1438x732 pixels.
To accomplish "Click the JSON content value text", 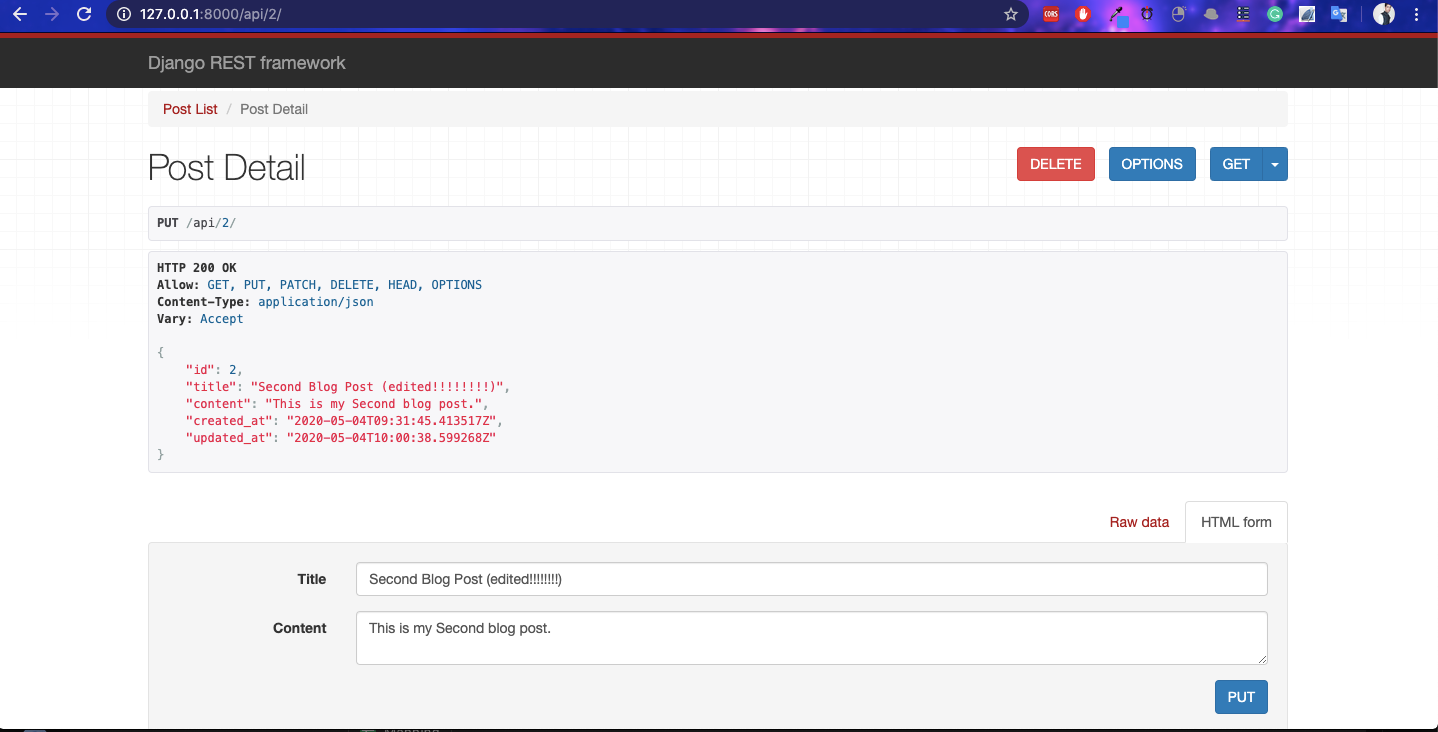I will click(x=375, y=404).
